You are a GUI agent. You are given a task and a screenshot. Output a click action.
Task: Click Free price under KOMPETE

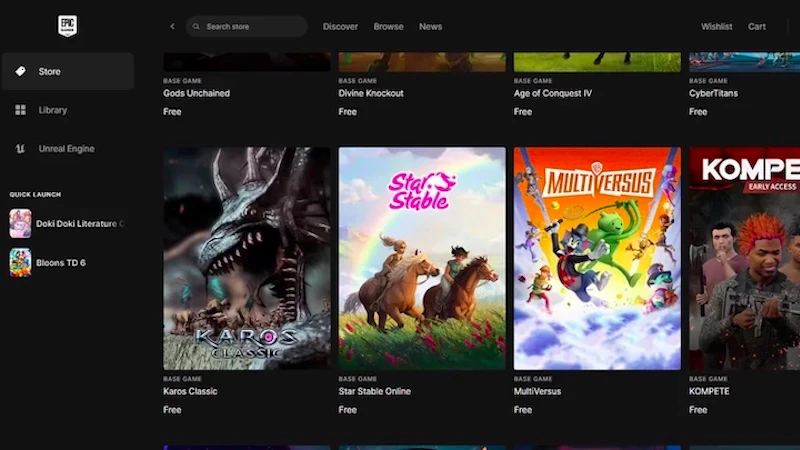pos(698,410)
